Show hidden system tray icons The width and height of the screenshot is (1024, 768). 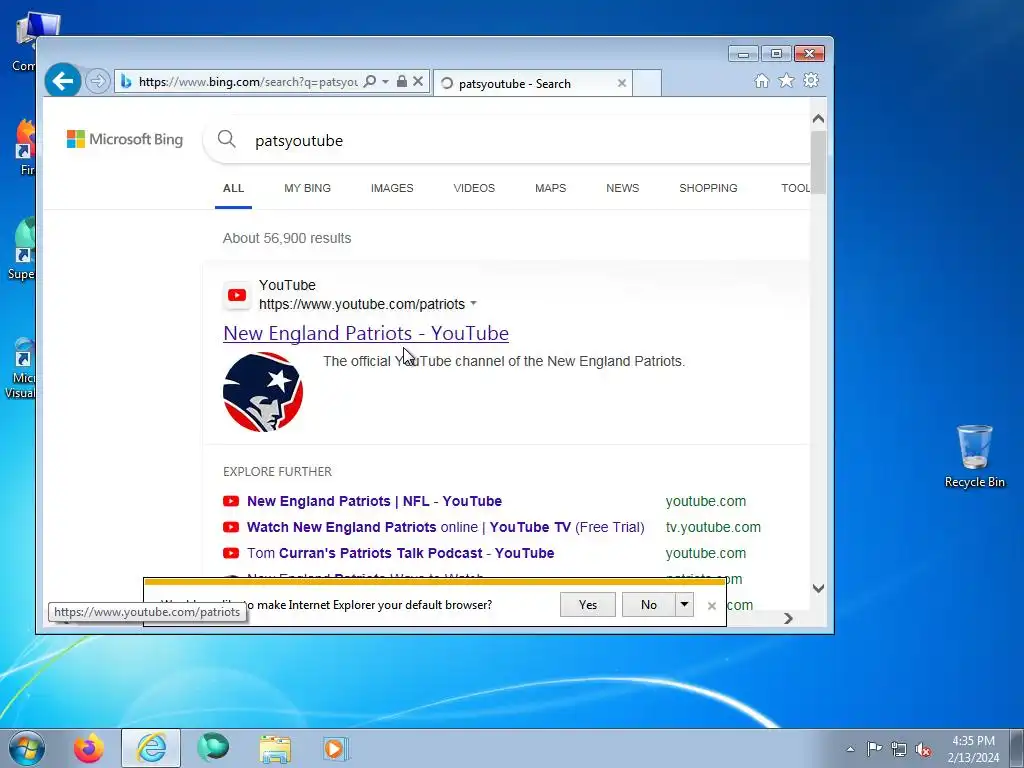coord(850,749)
